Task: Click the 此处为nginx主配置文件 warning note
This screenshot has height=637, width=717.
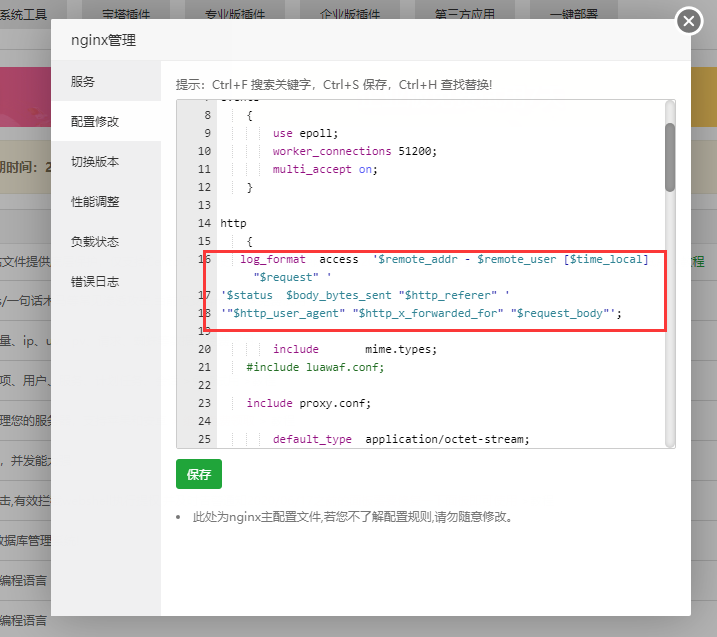Action: tap(352, 517)
